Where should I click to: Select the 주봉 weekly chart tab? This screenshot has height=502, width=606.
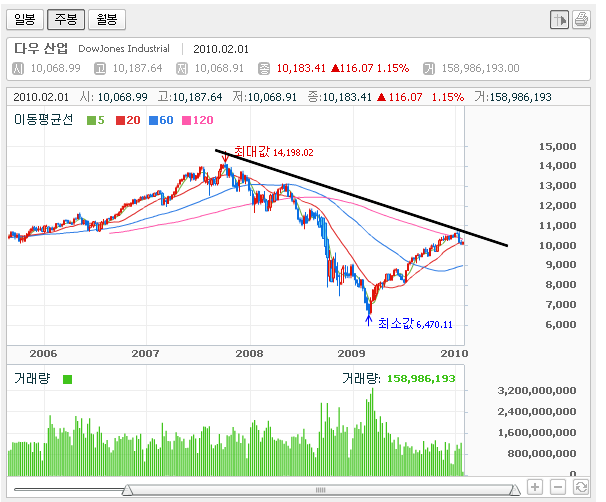click(x=66, y=19)
